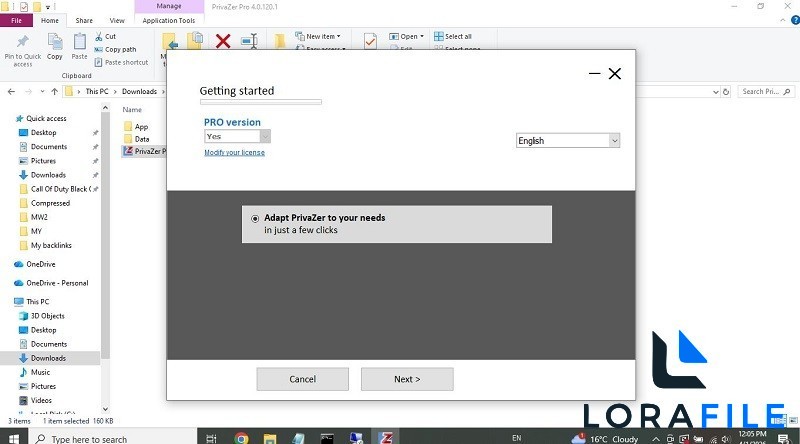Select MW2 folder in sidebar

[33, 217]
